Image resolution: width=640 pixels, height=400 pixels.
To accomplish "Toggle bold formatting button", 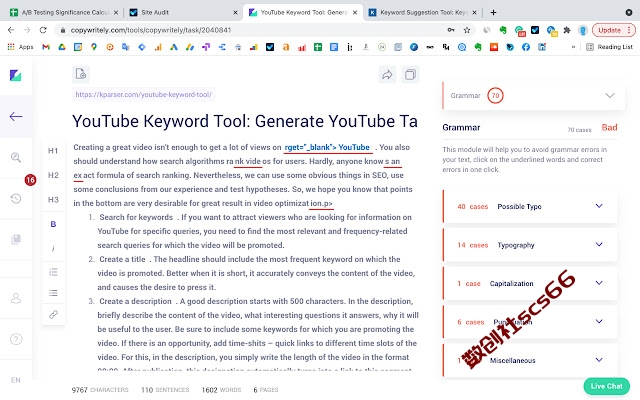I will pos(53,224).
